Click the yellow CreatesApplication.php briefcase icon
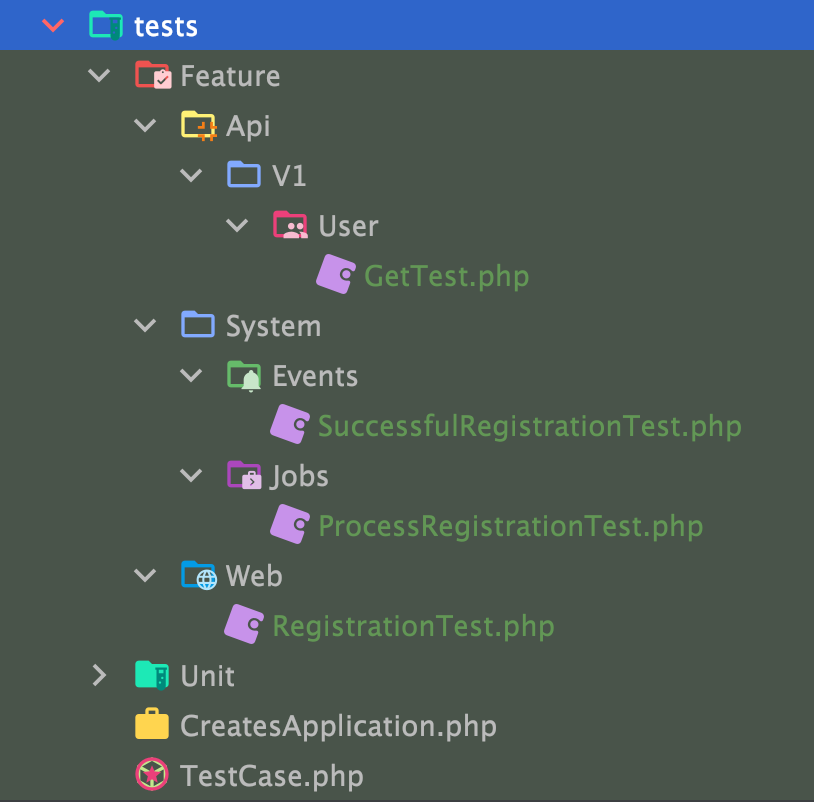Screen dimensions: 814x802 click(152, 726)
